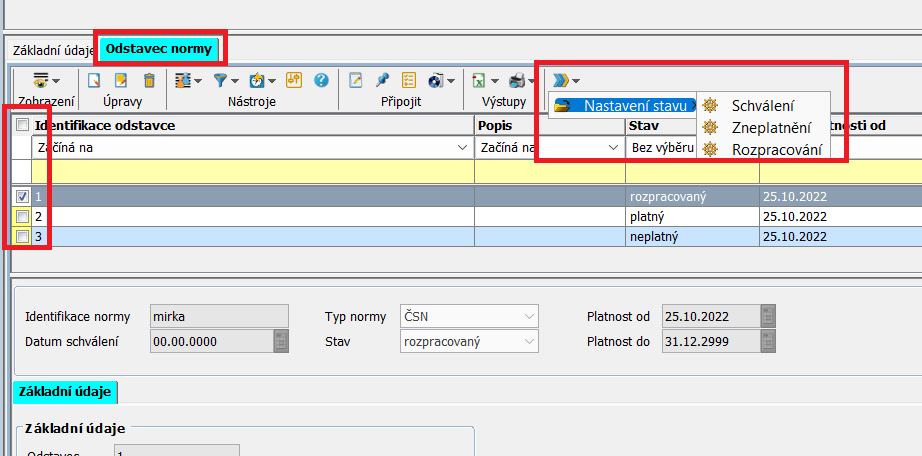Viewport: 922px width, 456px height.
Task: Open the Excel export icon in Výstupy
Action: click(480, 80)
